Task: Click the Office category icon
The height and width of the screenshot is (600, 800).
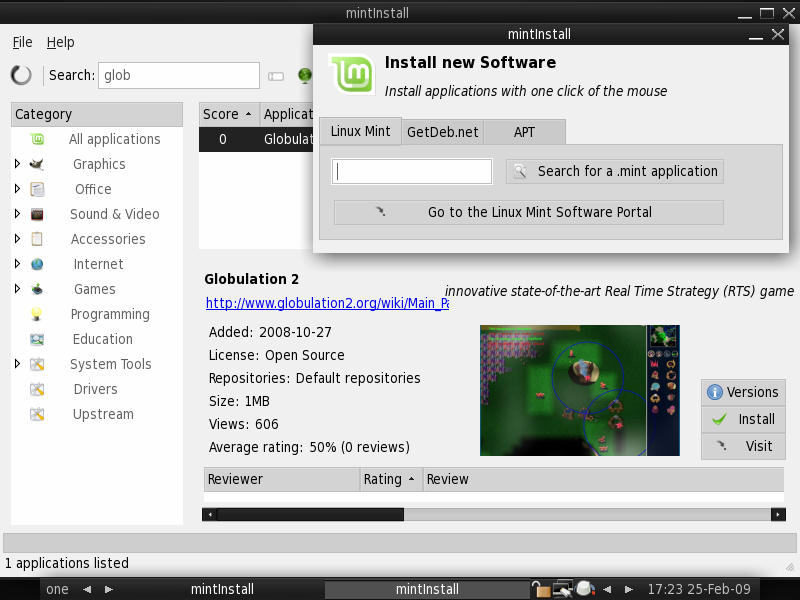Action: pos(37,189)
